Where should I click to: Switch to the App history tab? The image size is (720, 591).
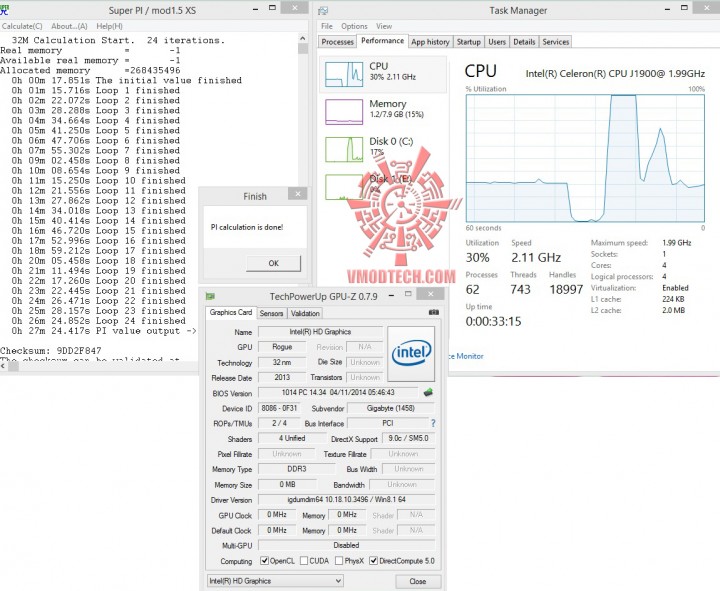(430, 42)
